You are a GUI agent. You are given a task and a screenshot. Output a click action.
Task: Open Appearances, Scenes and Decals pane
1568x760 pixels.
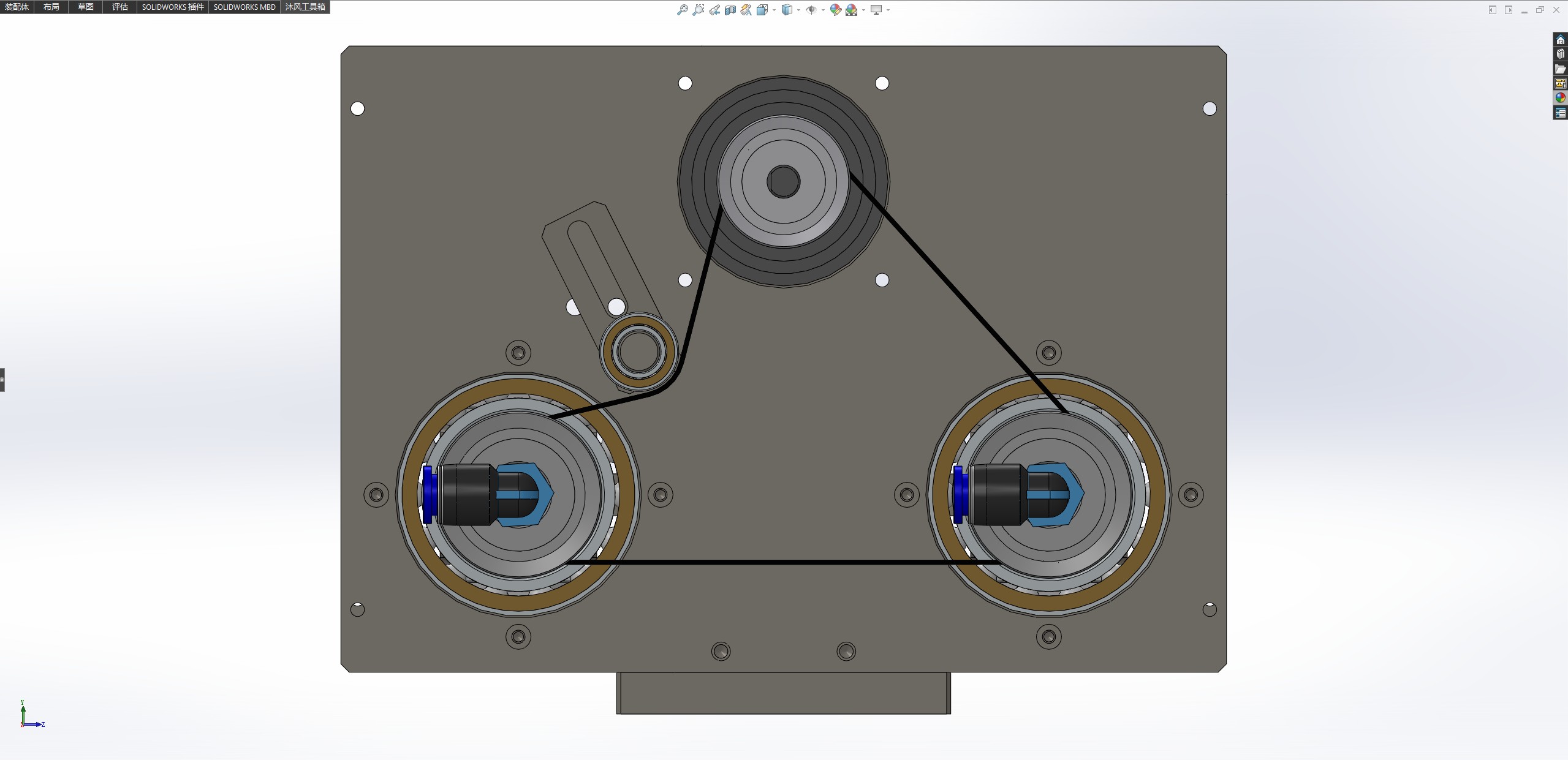(1560, 98)
